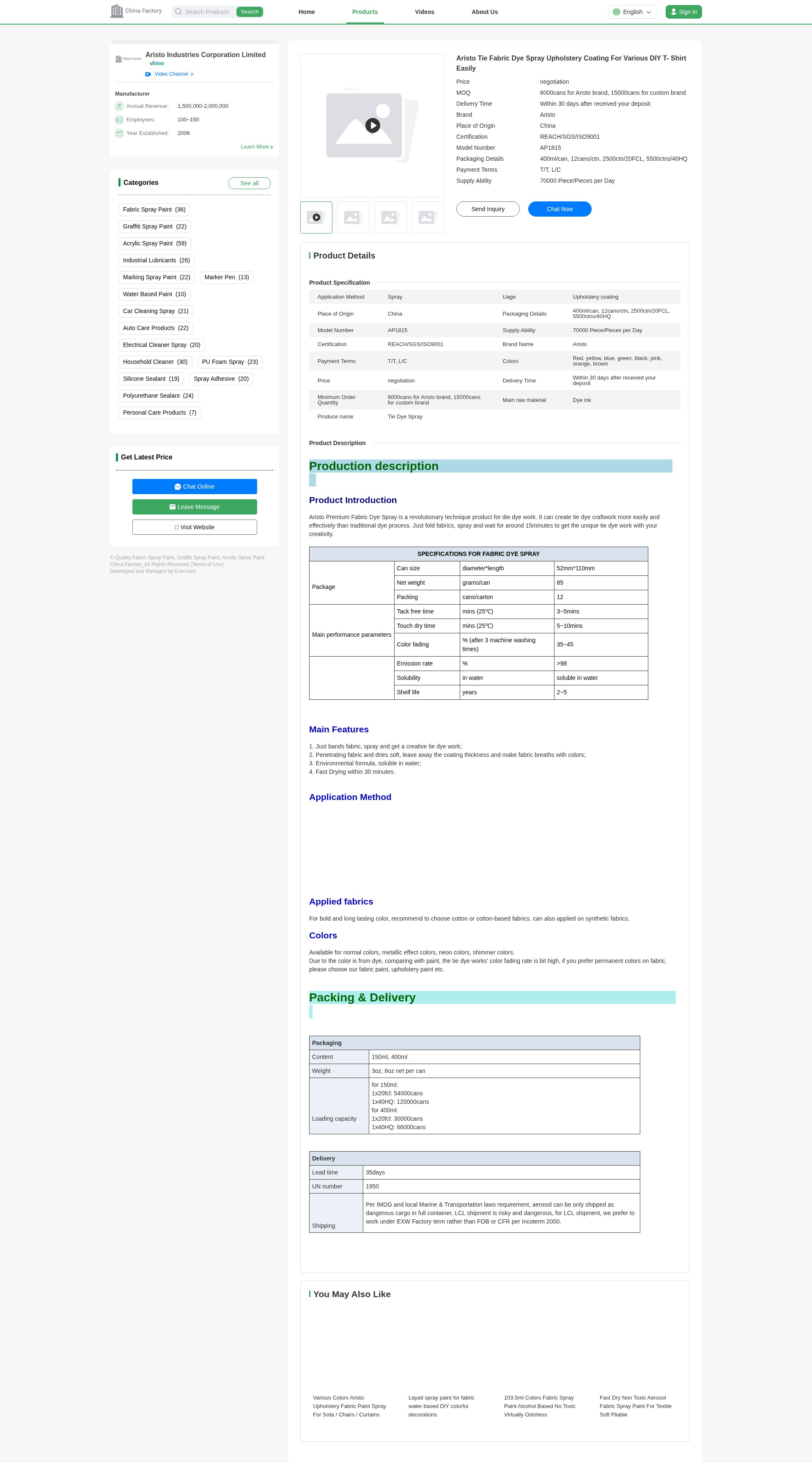Open Polyurethane Sealant category
The height and width of the screenshot is (1463, 812).
[x=159, y=396]
